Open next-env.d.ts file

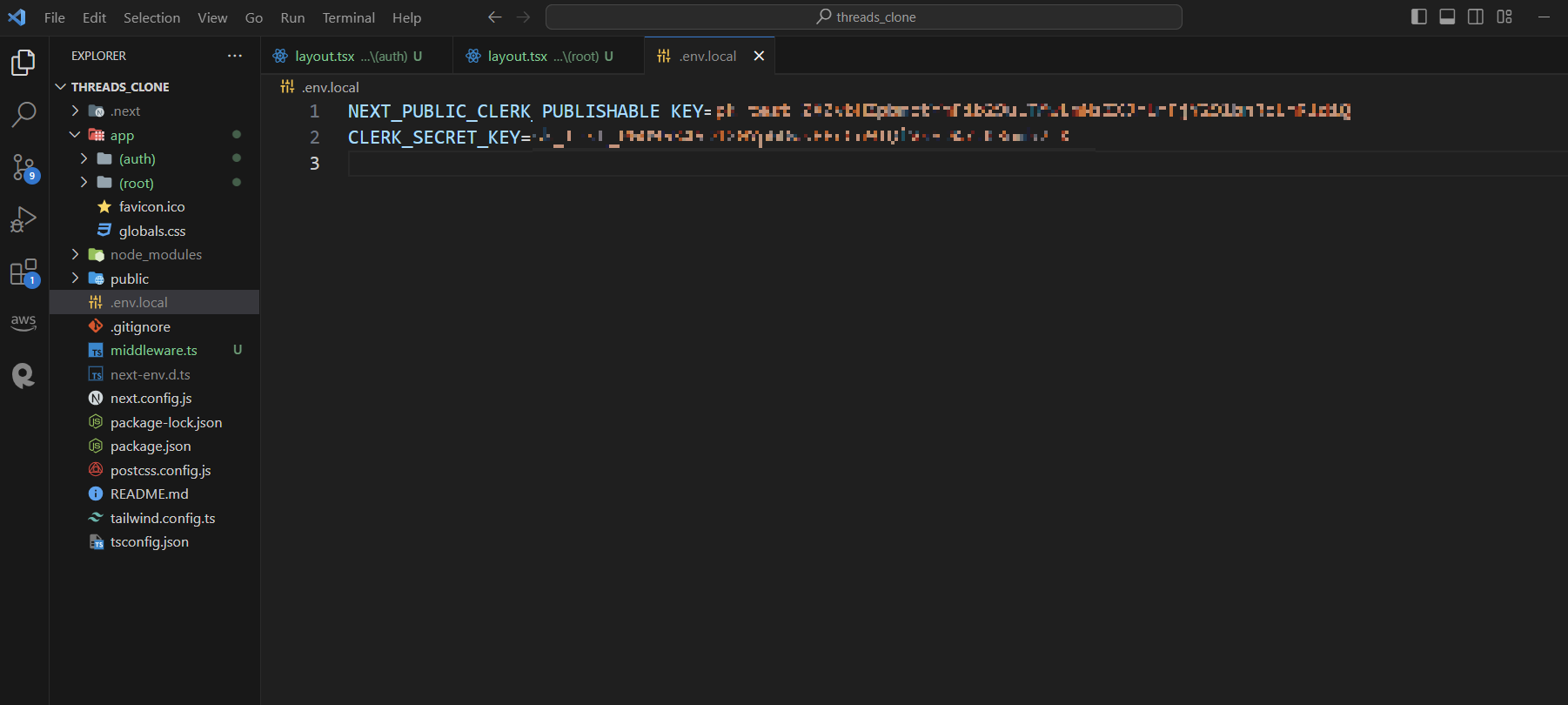coord(155,374)
